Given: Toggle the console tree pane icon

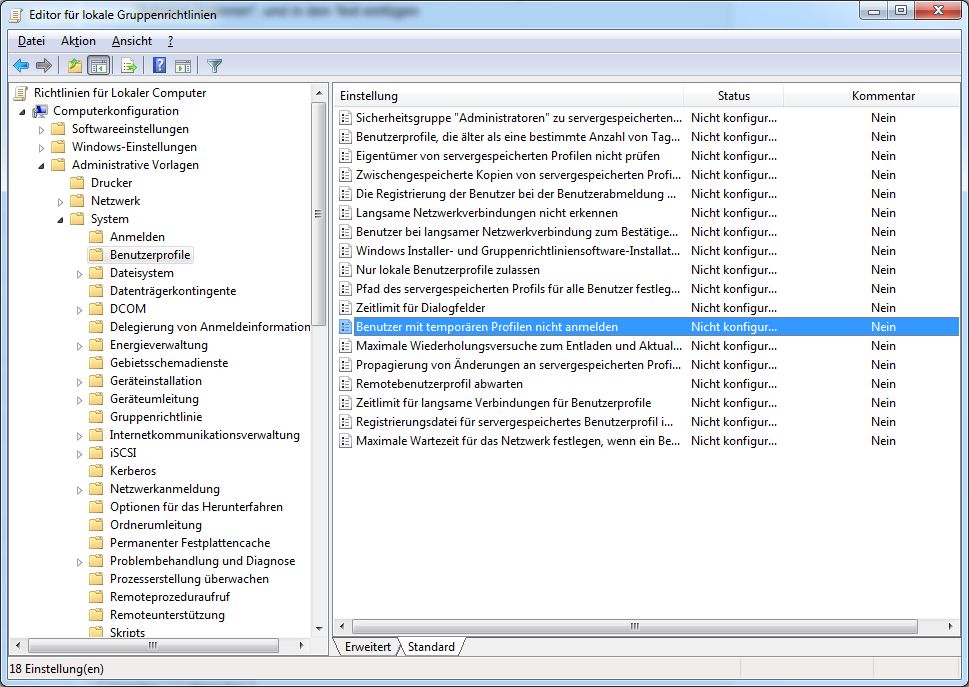Looking at the screenshot, I should 99,65.
